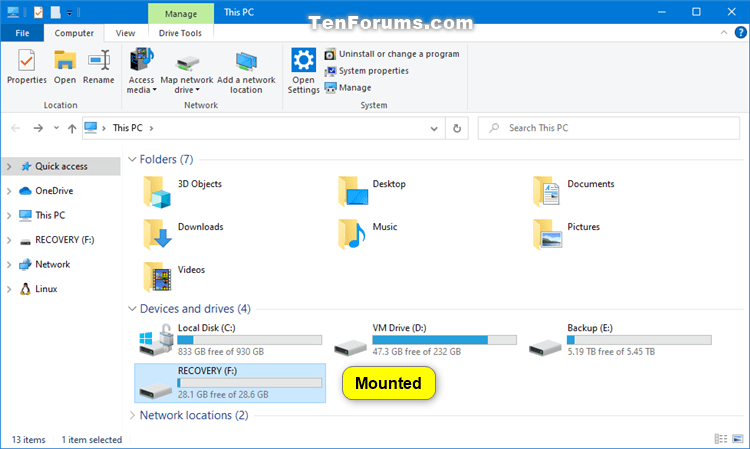Go up one level with up arrow

(72, 128)
